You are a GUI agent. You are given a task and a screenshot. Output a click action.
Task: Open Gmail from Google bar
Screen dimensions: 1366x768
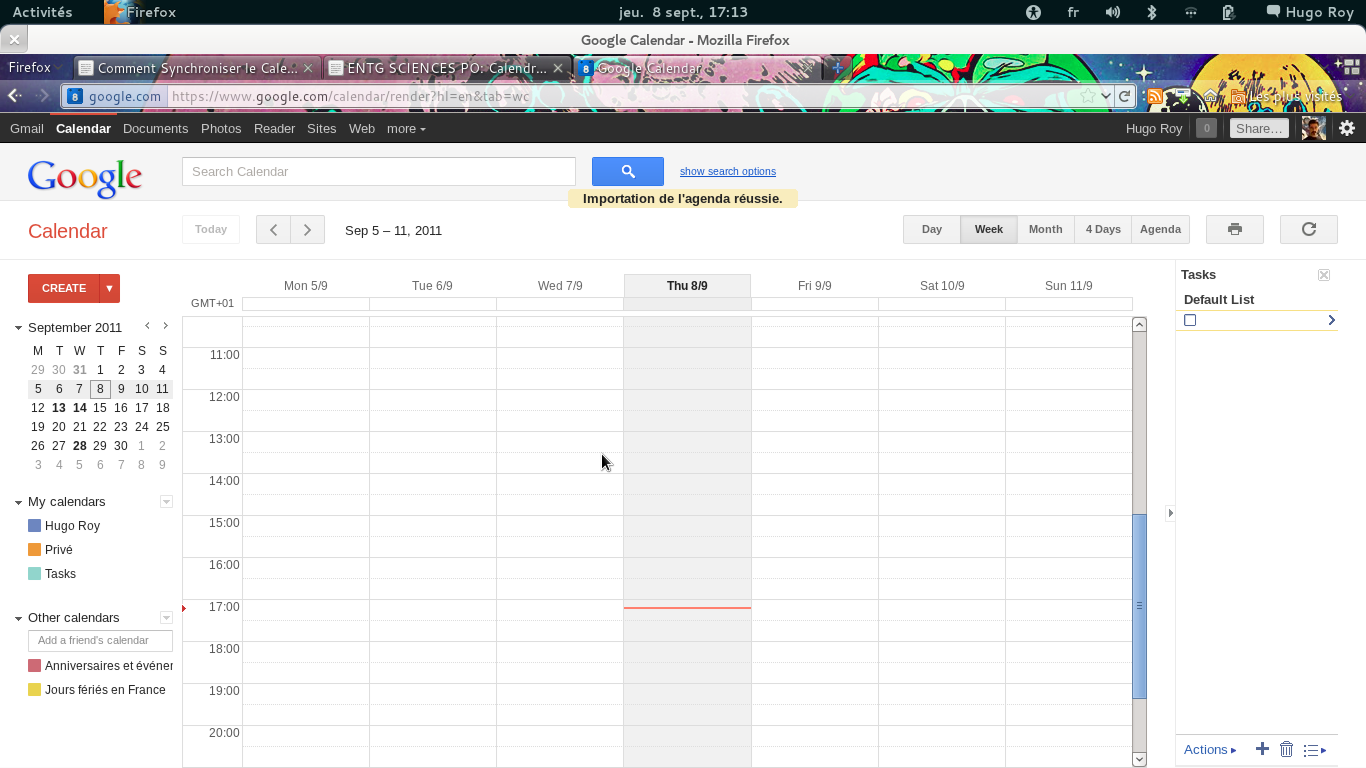coord(27,128)
